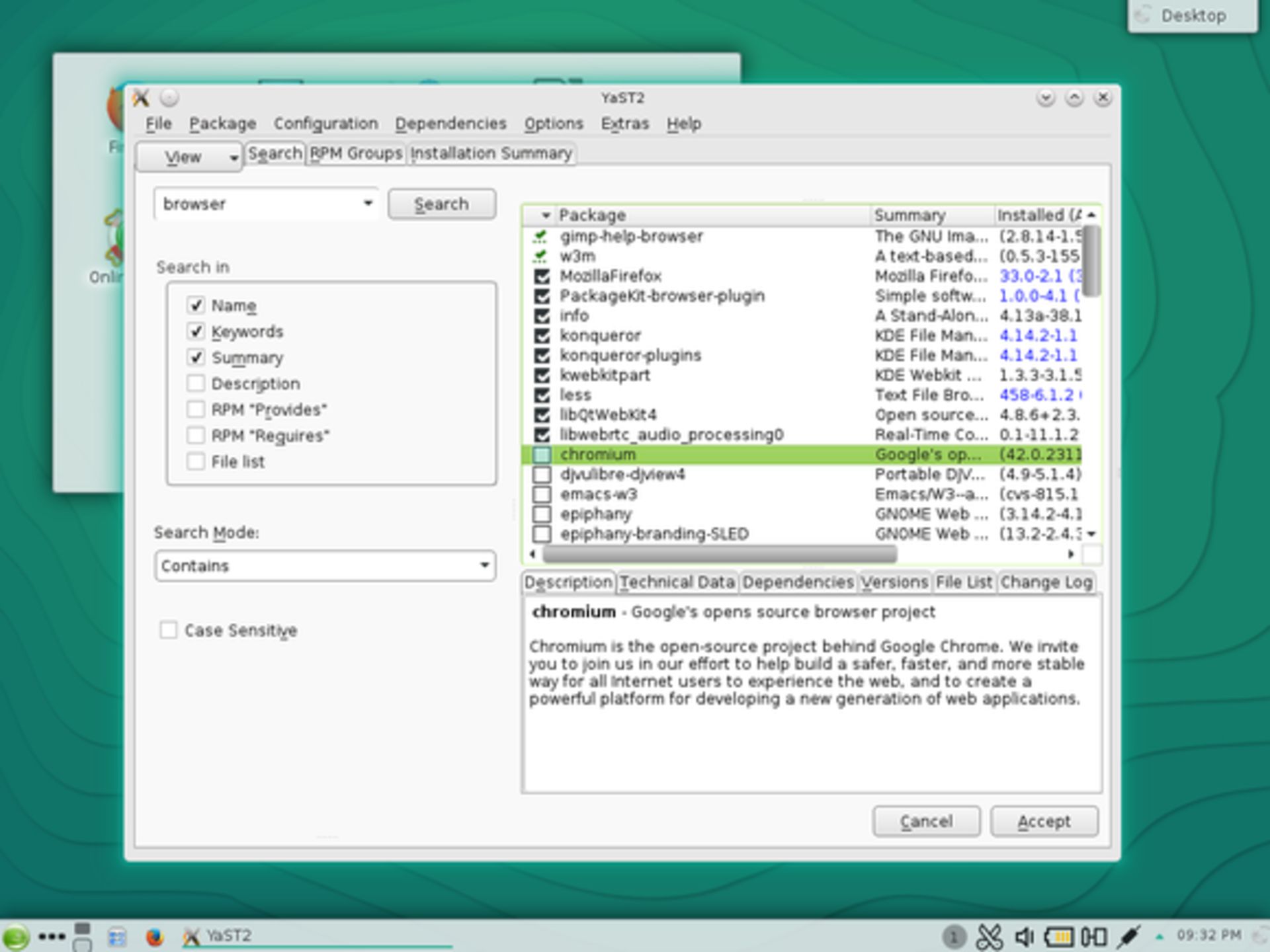
Task: Open the openSUSE application launcher in taskbar
Action: [x=16, y=936]
